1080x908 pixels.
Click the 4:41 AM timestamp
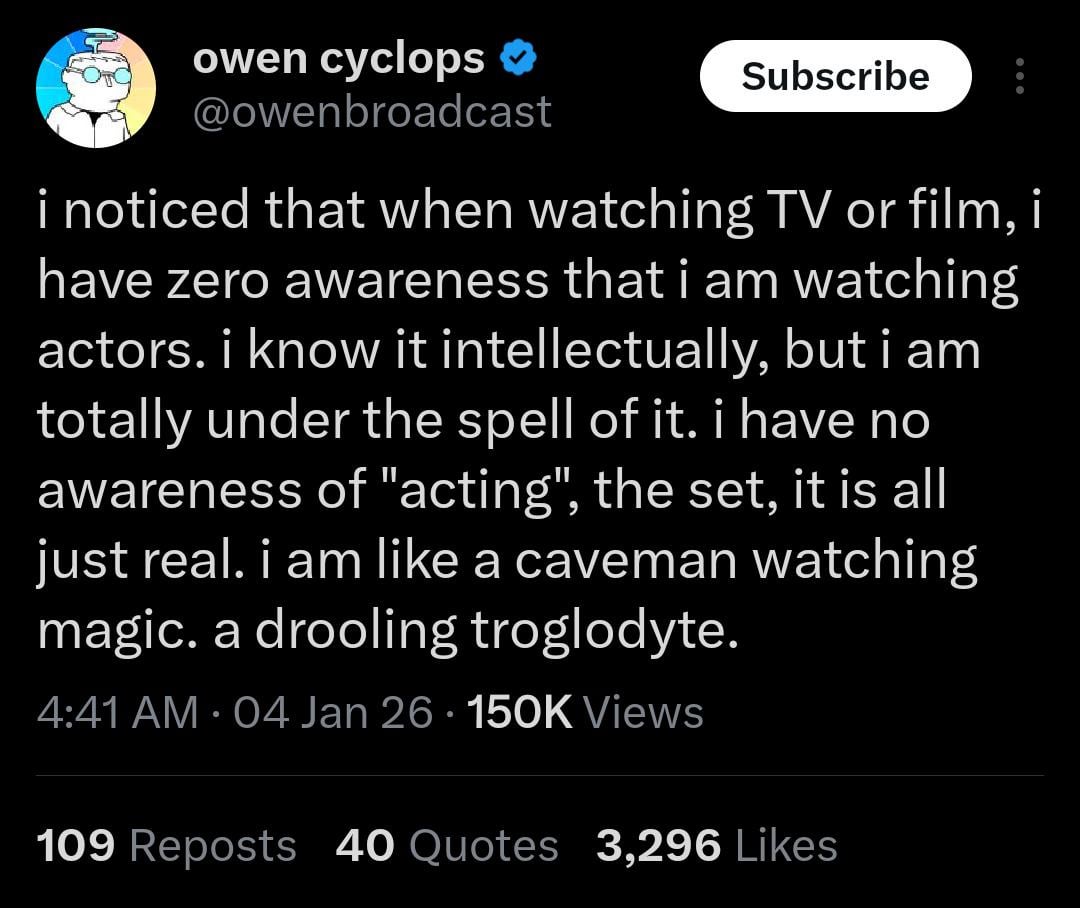pyautogui.click(x=116, y=713)
